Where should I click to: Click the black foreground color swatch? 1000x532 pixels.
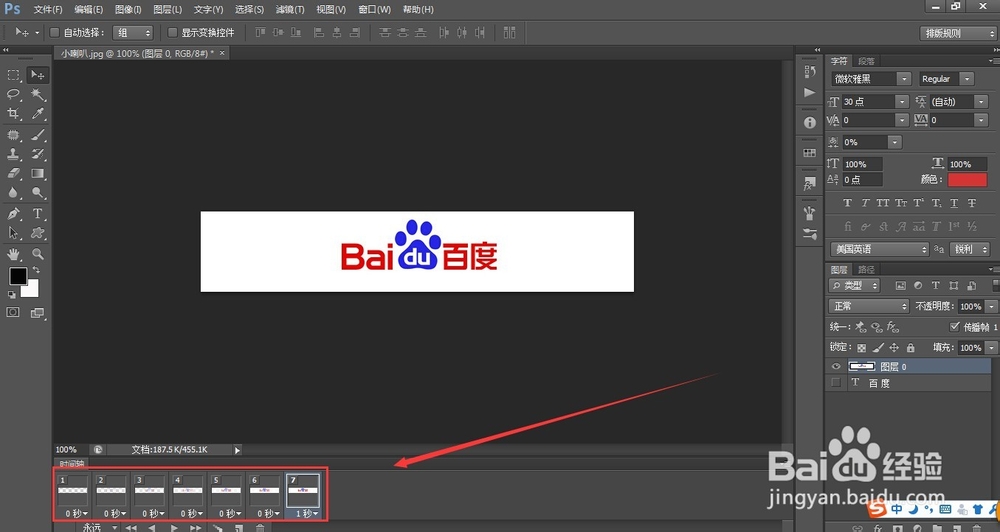coord(18,276)
